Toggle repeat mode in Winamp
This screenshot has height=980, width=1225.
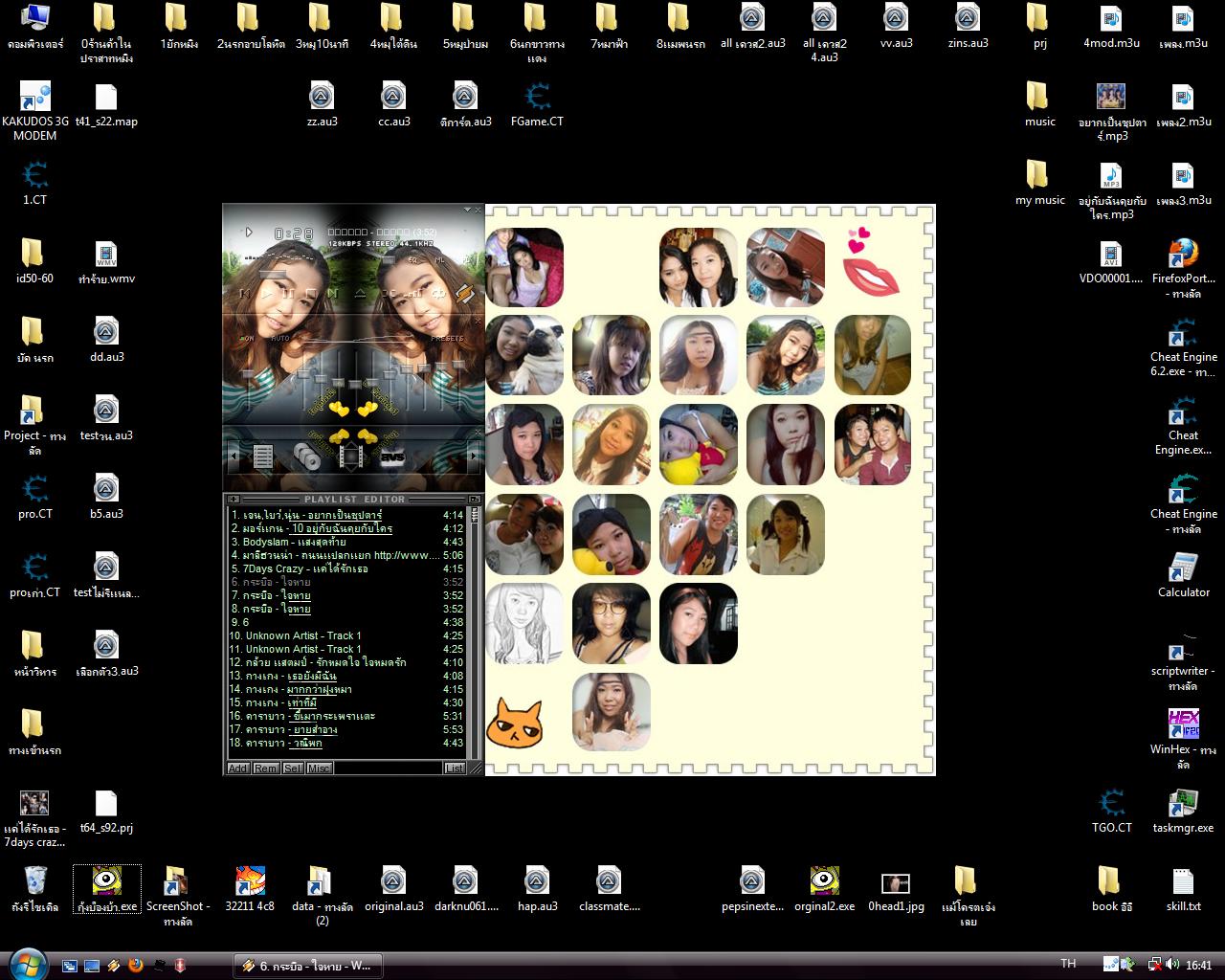(438, 294)
